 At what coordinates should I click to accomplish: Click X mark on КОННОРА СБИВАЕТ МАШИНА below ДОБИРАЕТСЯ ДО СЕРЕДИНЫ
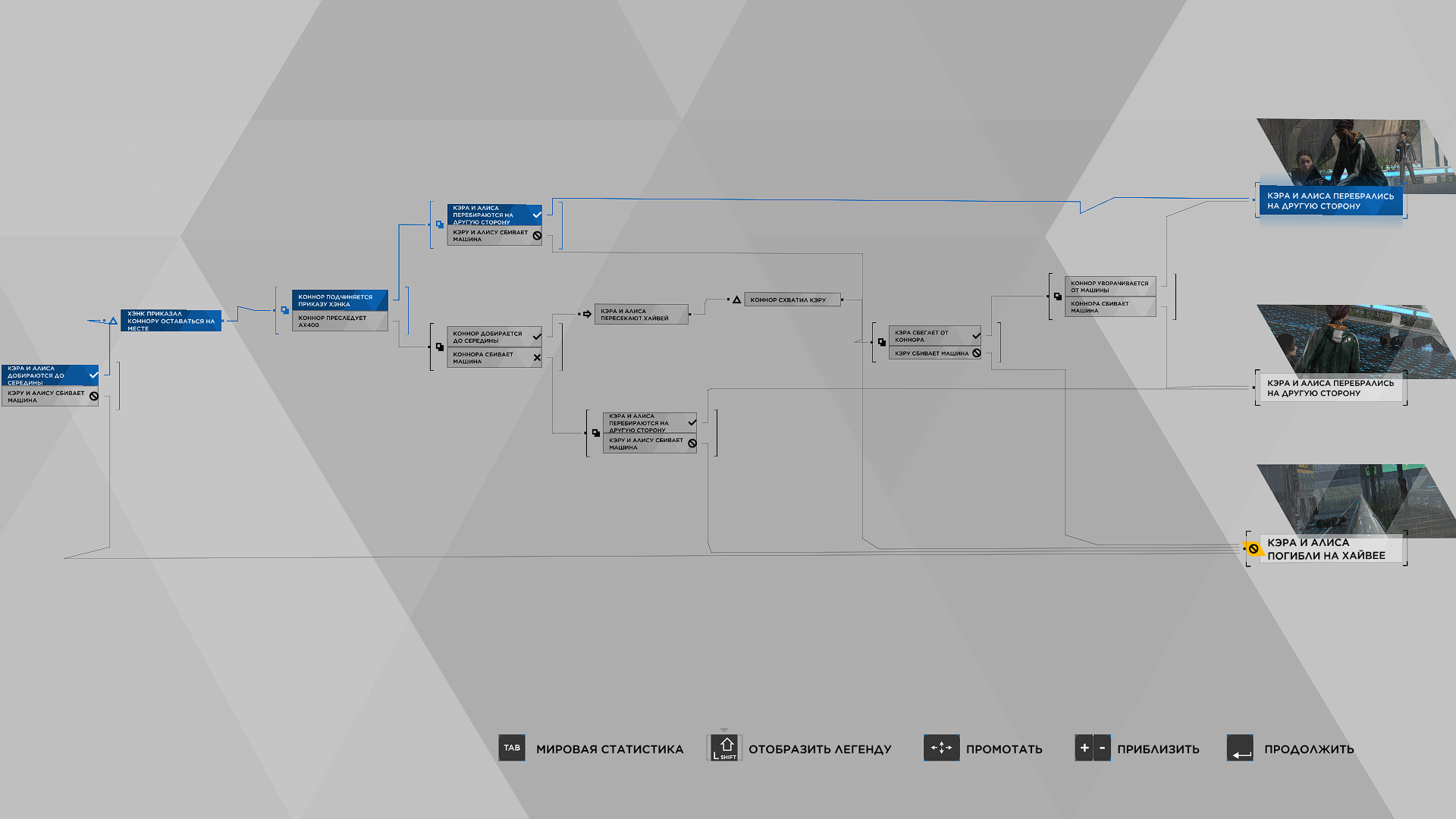tap(537, 358)
